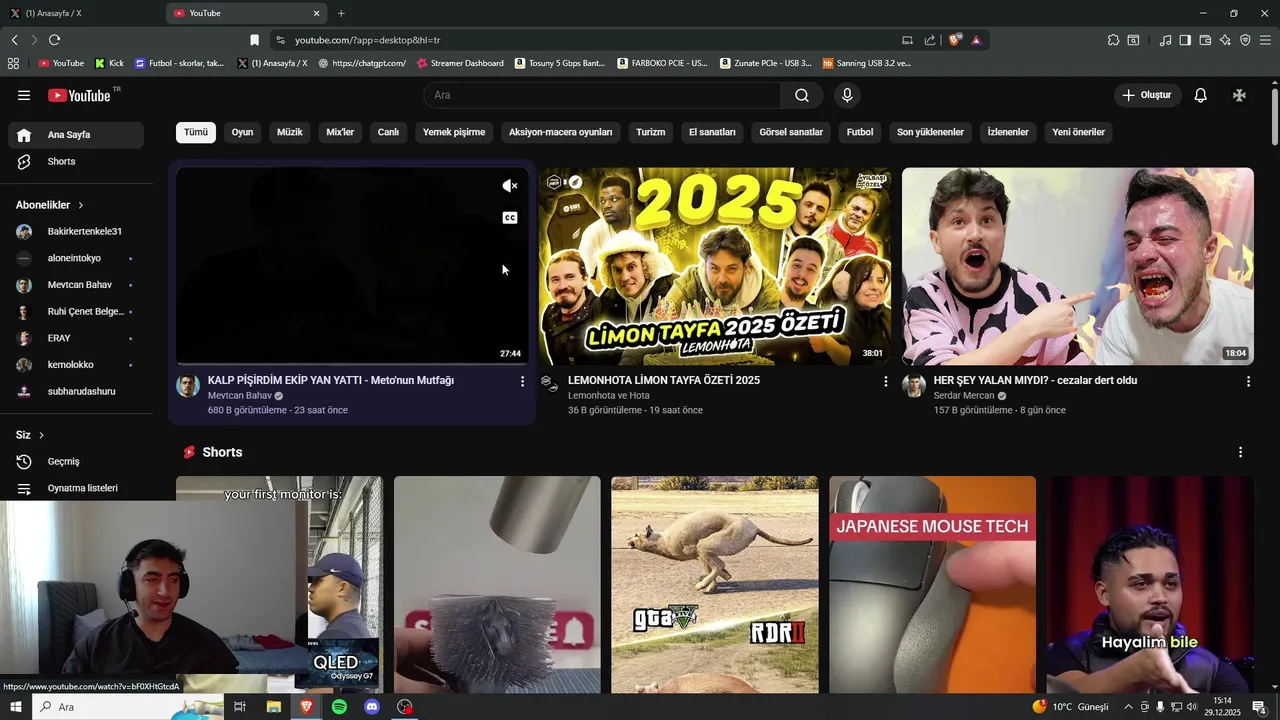Viewport: 1280px width, 720px height.
Task: Click the Oluştur create button
Action: click(x=1148, y=95)
